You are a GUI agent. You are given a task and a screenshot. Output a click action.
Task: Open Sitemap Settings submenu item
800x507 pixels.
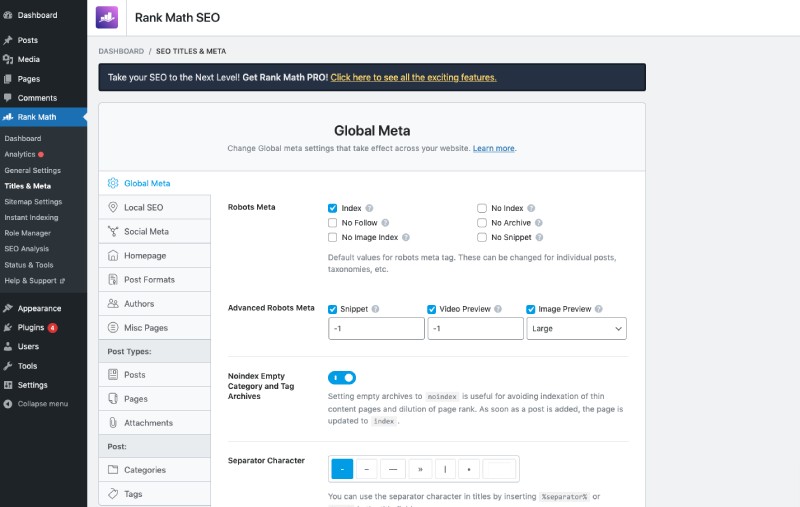click(33, 201)
